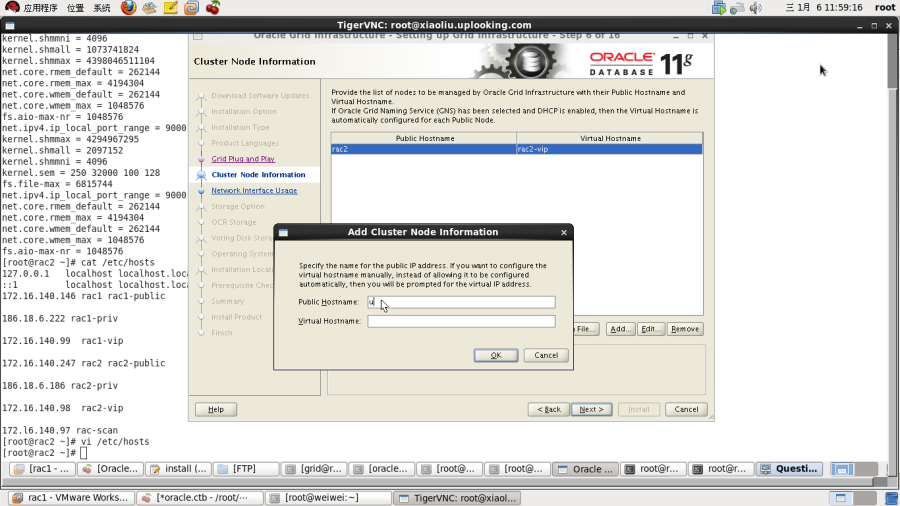The image size is (900, 506).
Task: Open the 应用程序 Applications menu
Action: (x=40, y=7)
